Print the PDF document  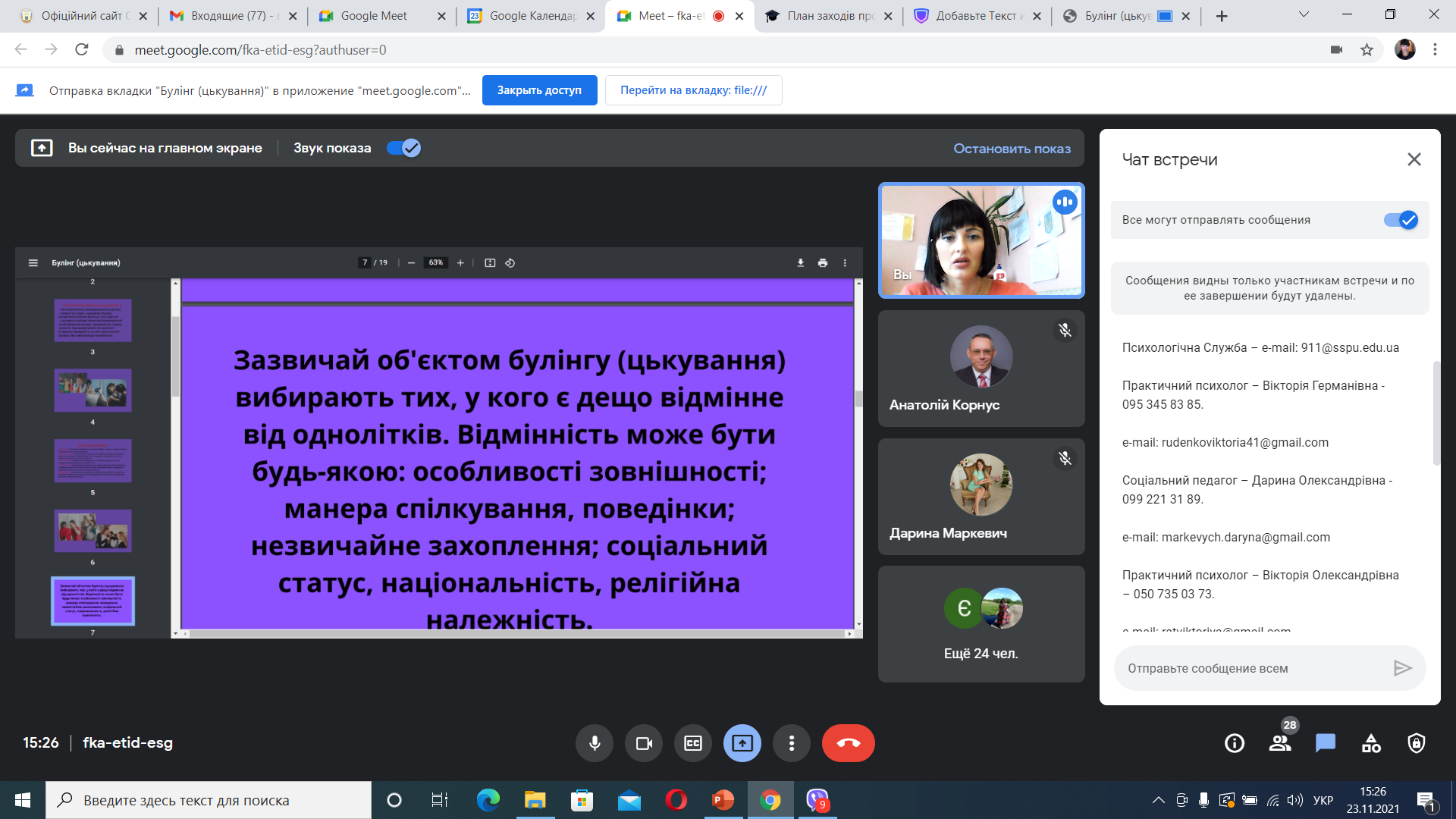[823, 263]
